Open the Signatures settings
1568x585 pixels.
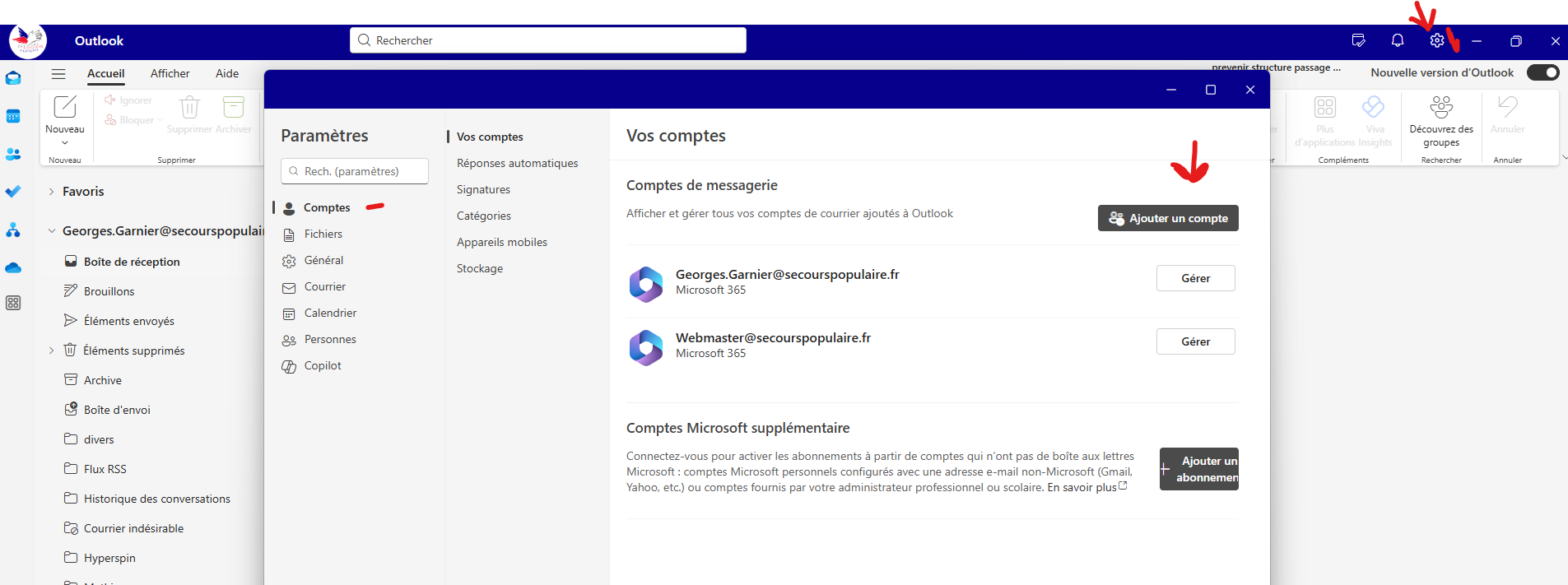pyautogui.click(x=483, y=189)
